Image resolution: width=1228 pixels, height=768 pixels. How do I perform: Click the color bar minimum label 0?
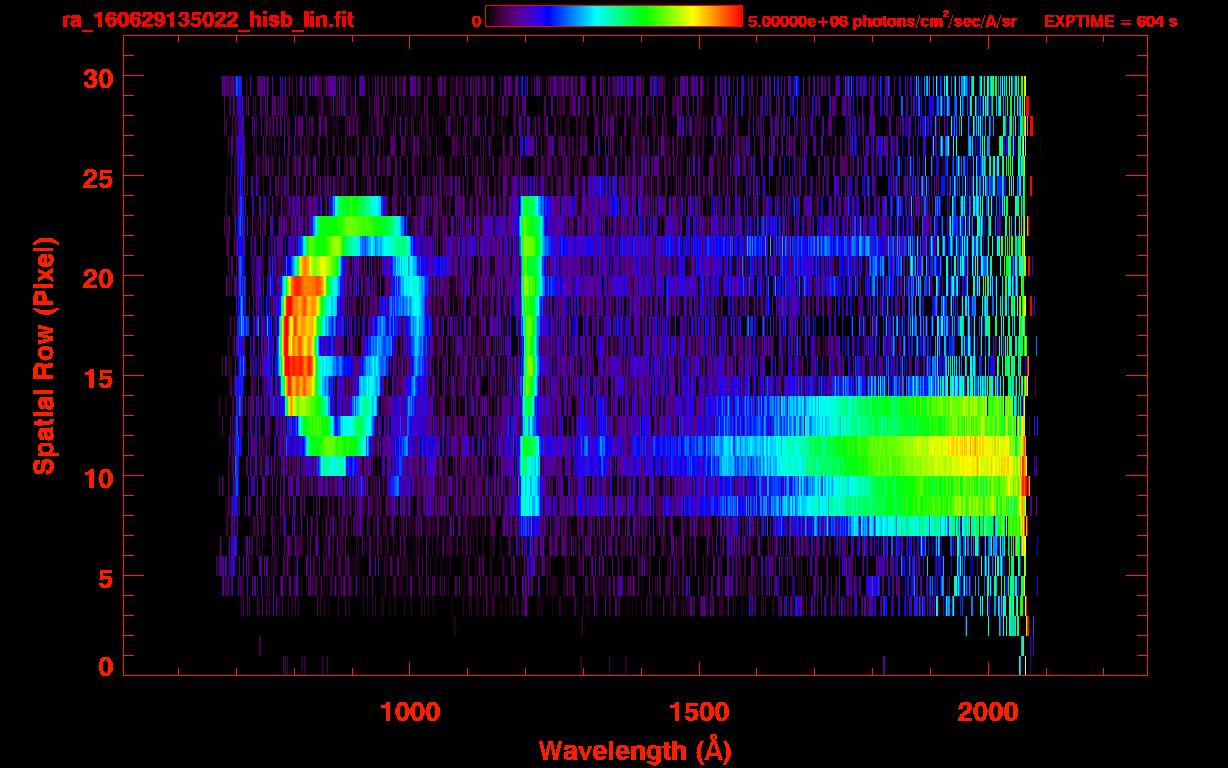(476, 21)
